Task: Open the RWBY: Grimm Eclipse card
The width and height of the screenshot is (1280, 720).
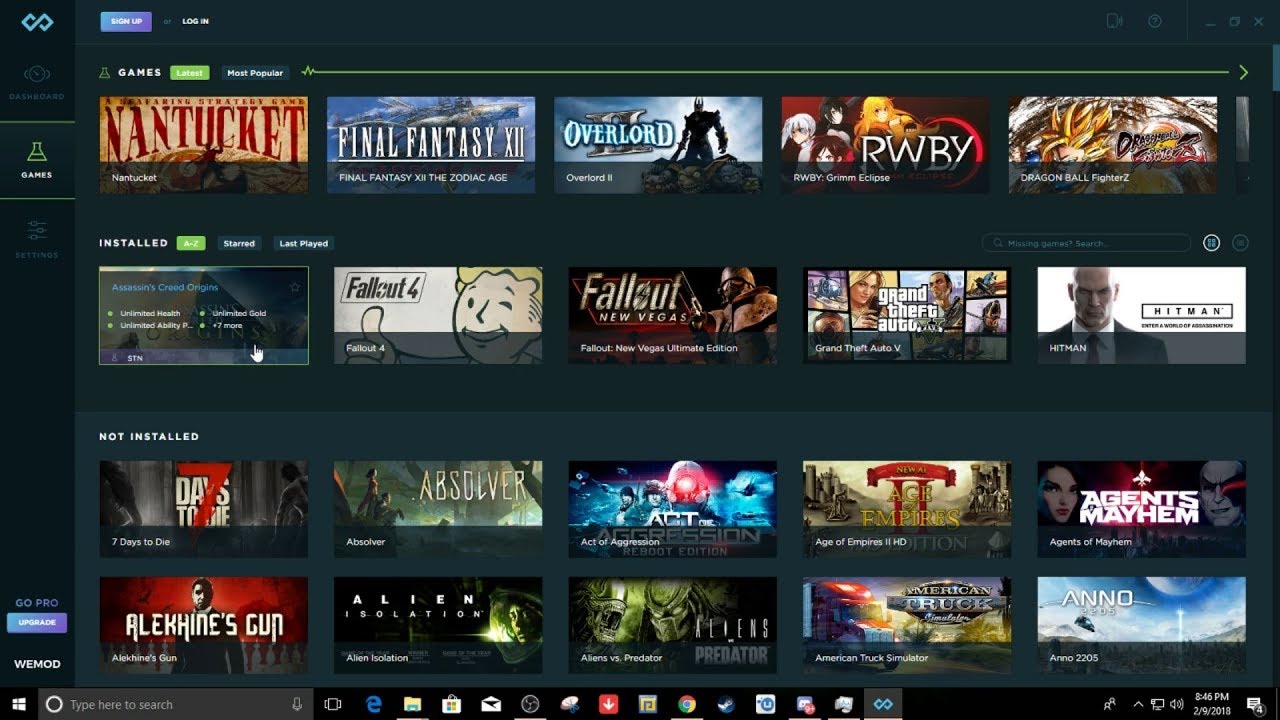Action: (885, 145)
